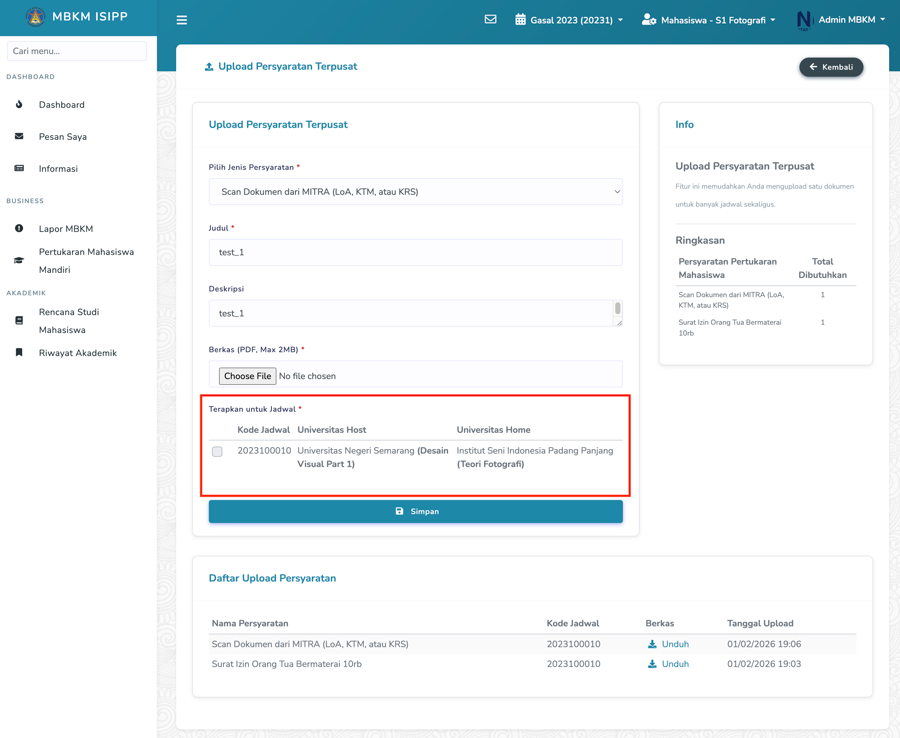
Task: Click the Riwayat Akademik bookmark icon
Action: pos(19,352)
